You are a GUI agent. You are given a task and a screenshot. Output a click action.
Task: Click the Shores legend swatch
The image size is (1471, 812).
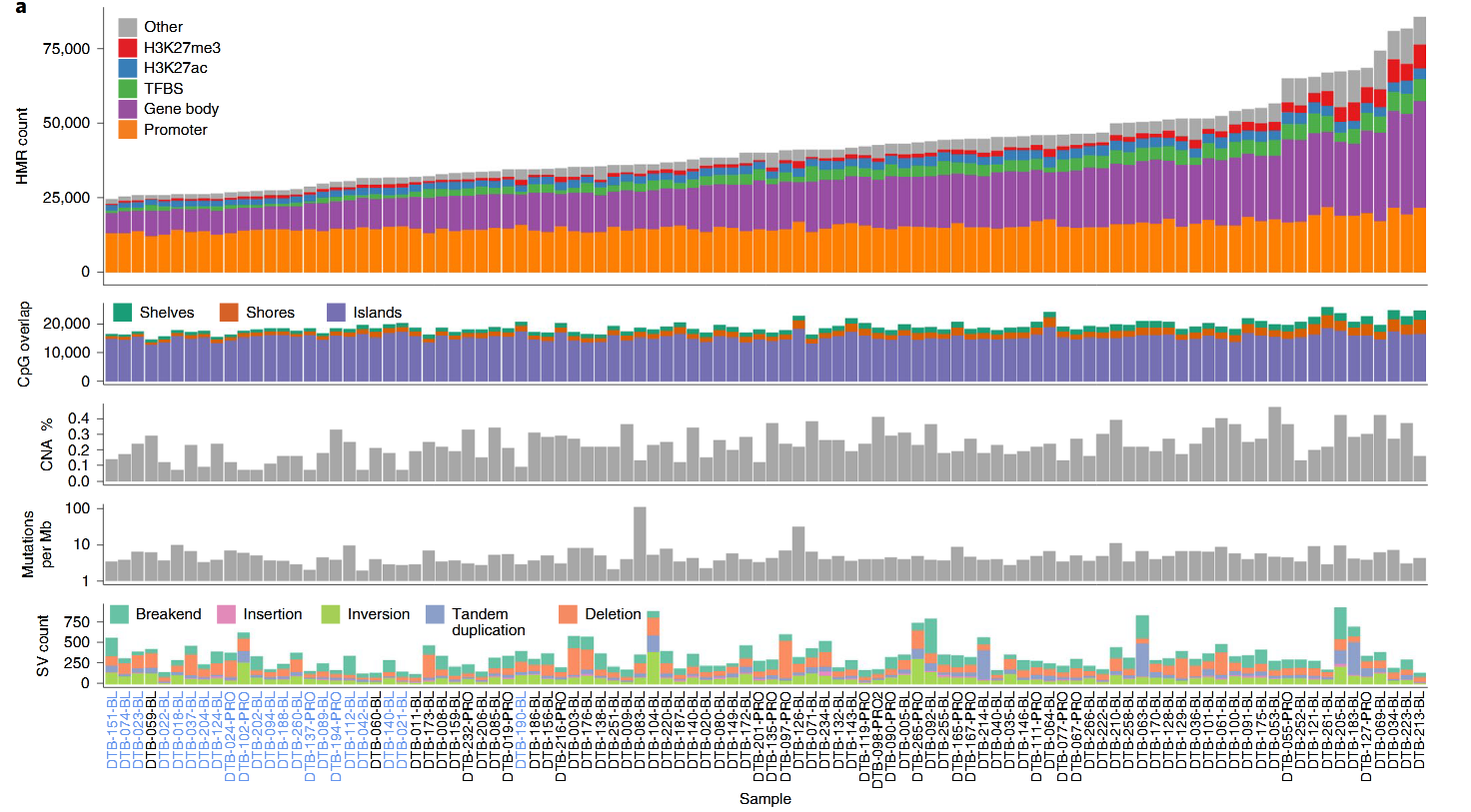(229, 313)
